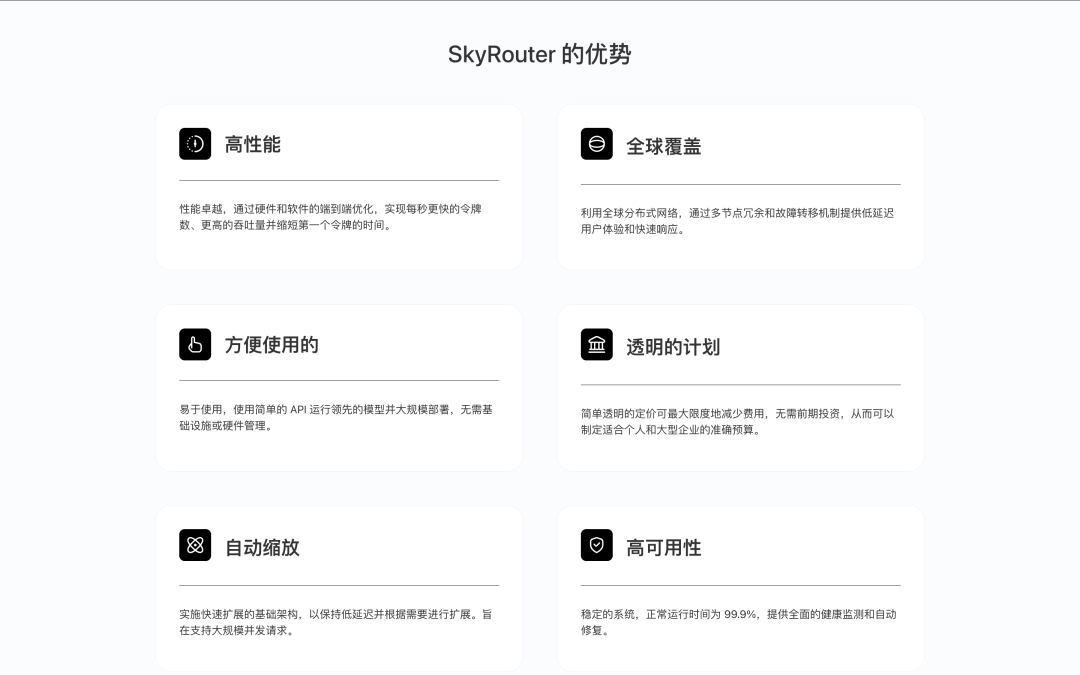Click the description starting 稳定的系统，正常运行时间
1080x675 pixels.
(738, 622)
